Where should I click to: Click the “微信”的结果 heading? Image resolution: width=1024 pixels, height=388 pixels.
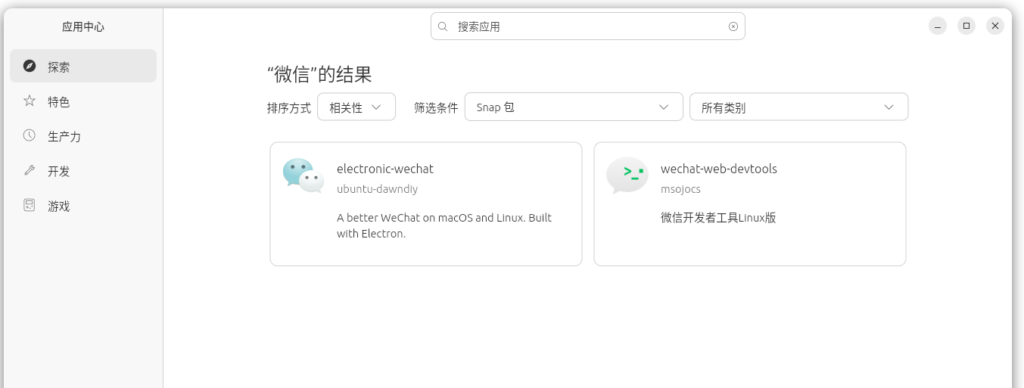click(319, 74)
